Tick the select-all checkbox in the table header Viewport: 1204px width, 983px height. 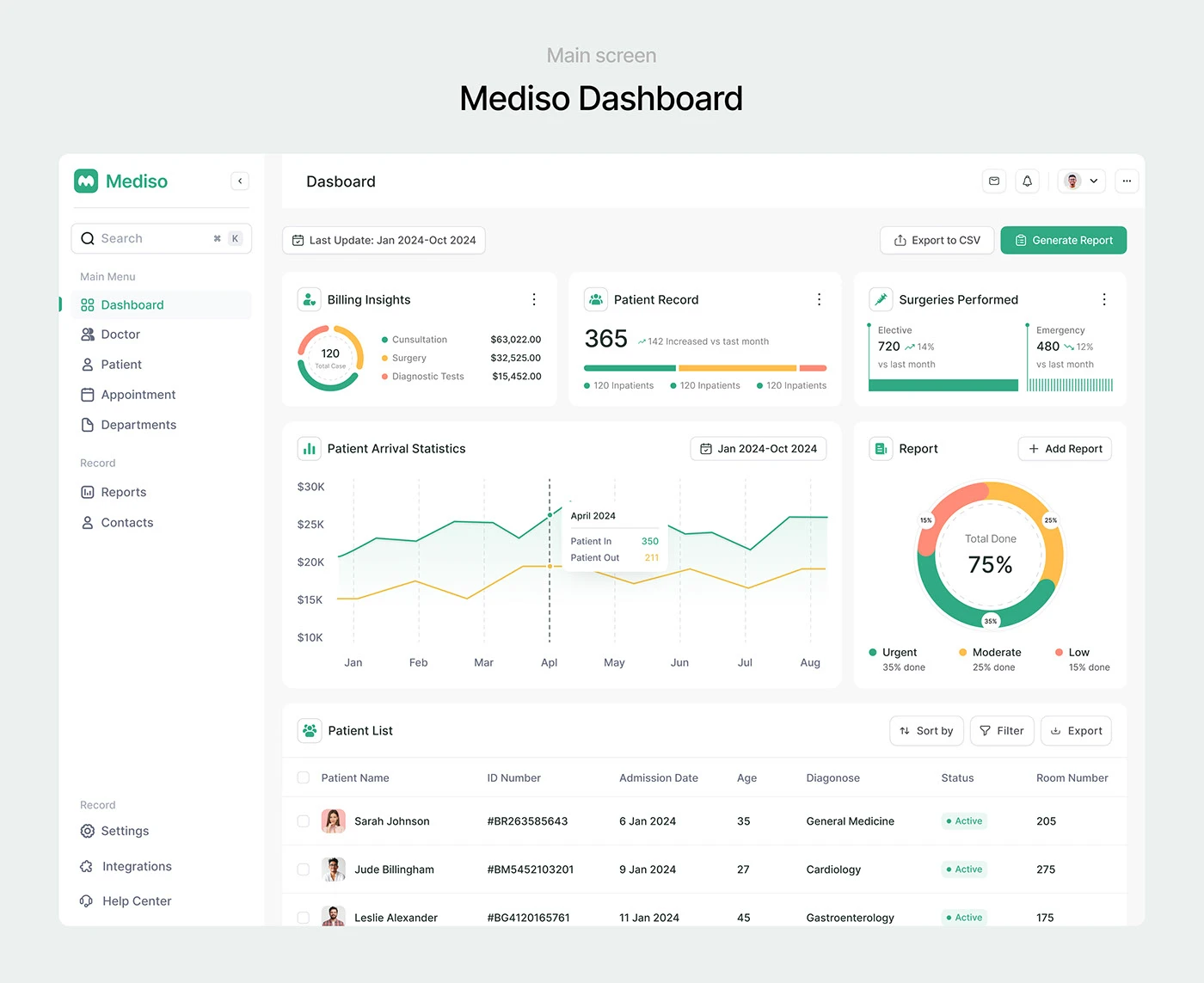(304, 777)
